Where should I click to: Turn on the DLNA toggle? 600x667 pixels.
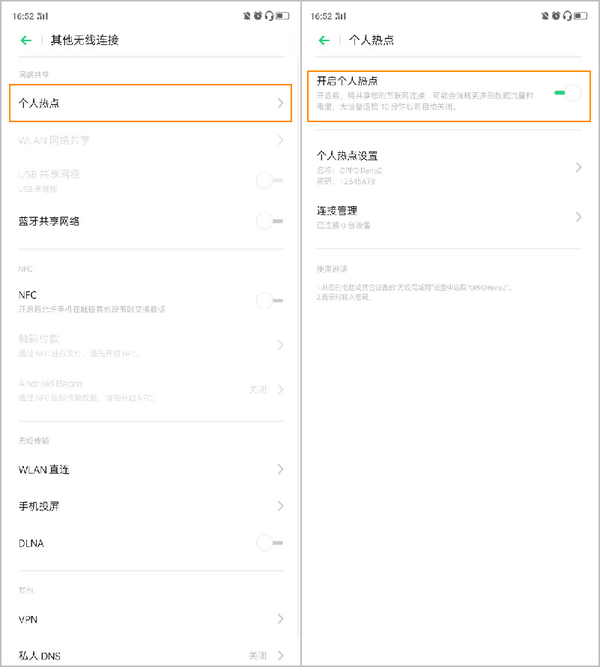point(265,543)
